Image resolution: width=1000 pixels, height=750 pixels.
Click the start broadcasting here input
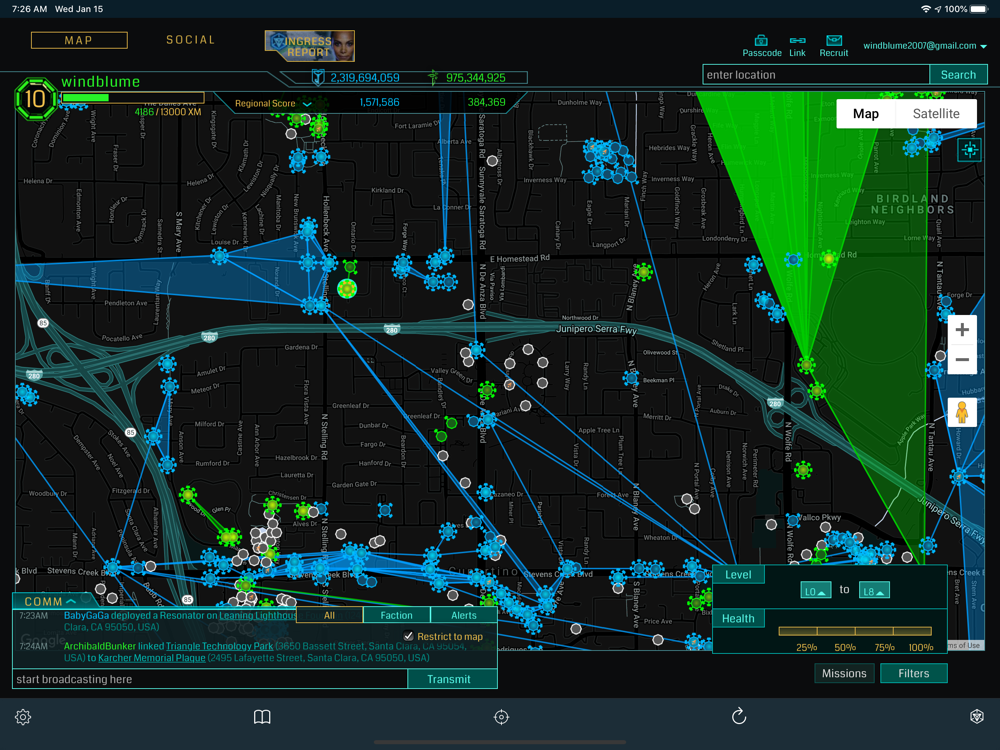point(210,679)
